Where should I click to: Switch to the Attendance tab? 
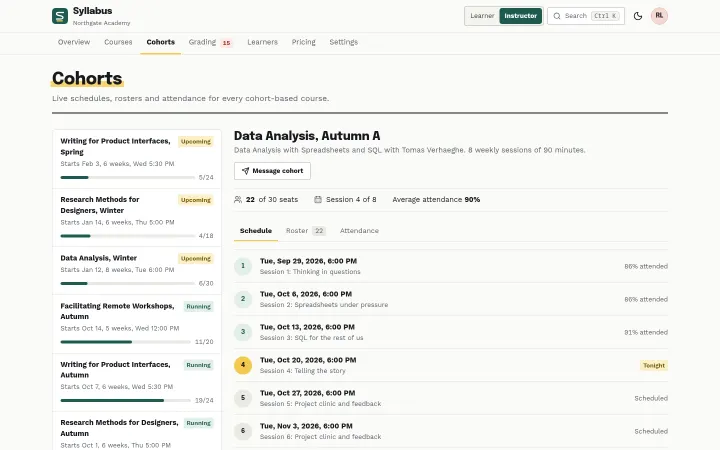pyautogui.click(x=359, y=231)
